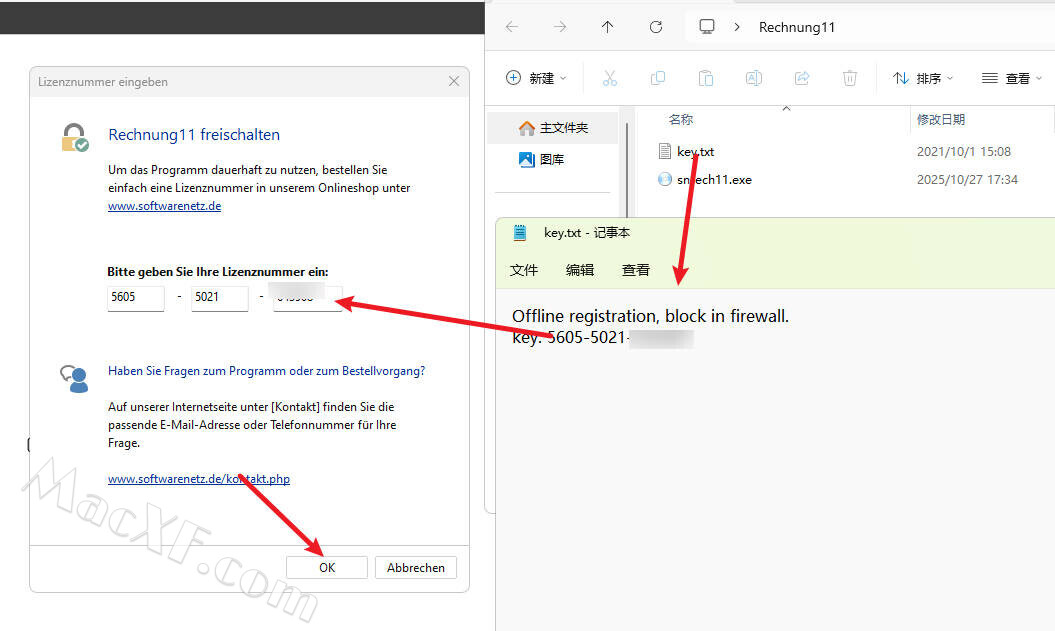This screenshot has width=1055, height=631.
Task: Click the Cut scissors icon
Action: 609,78
